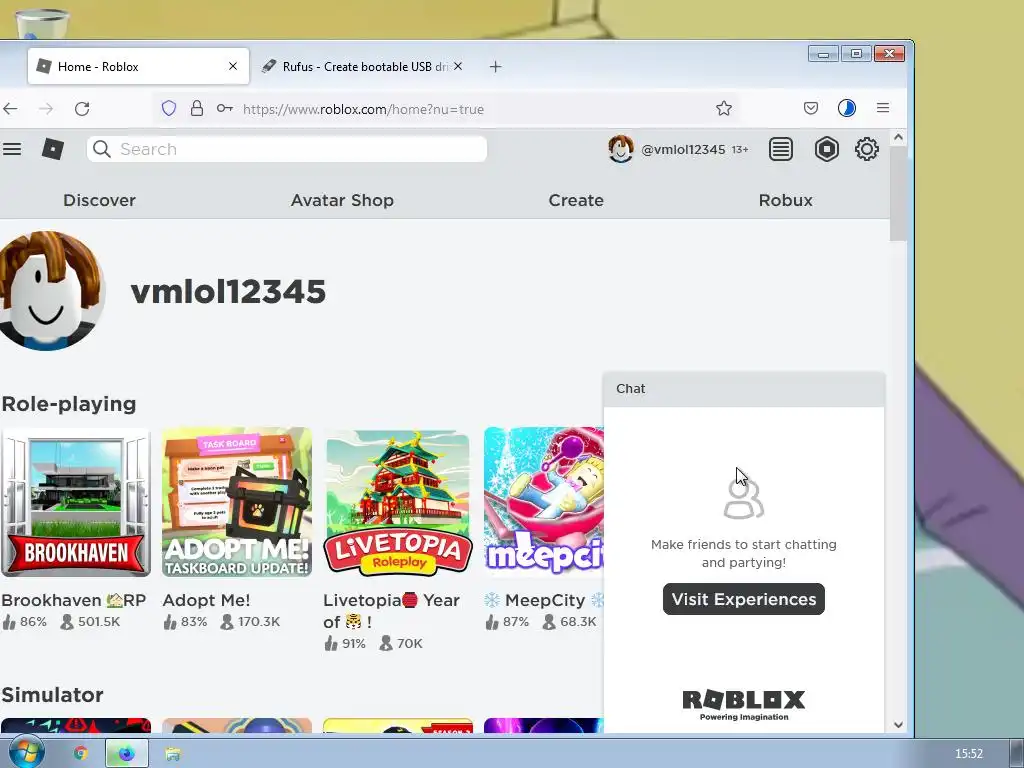Open Windows Explorer from the taskbar
This screenshot has height=768, width=1024.
[x=173, y=754]
